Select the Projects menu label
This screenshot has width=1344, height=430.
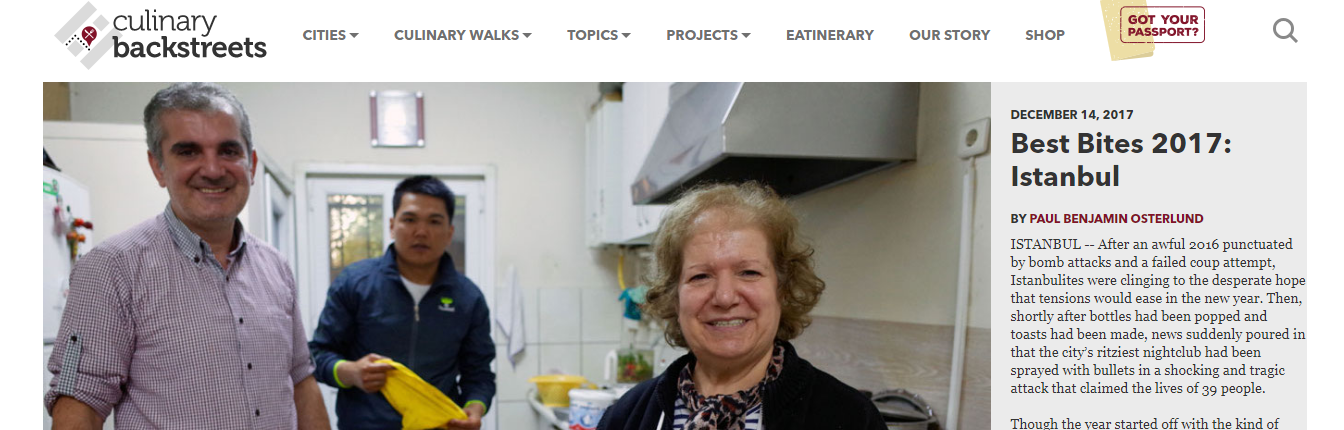click(702, 35)
